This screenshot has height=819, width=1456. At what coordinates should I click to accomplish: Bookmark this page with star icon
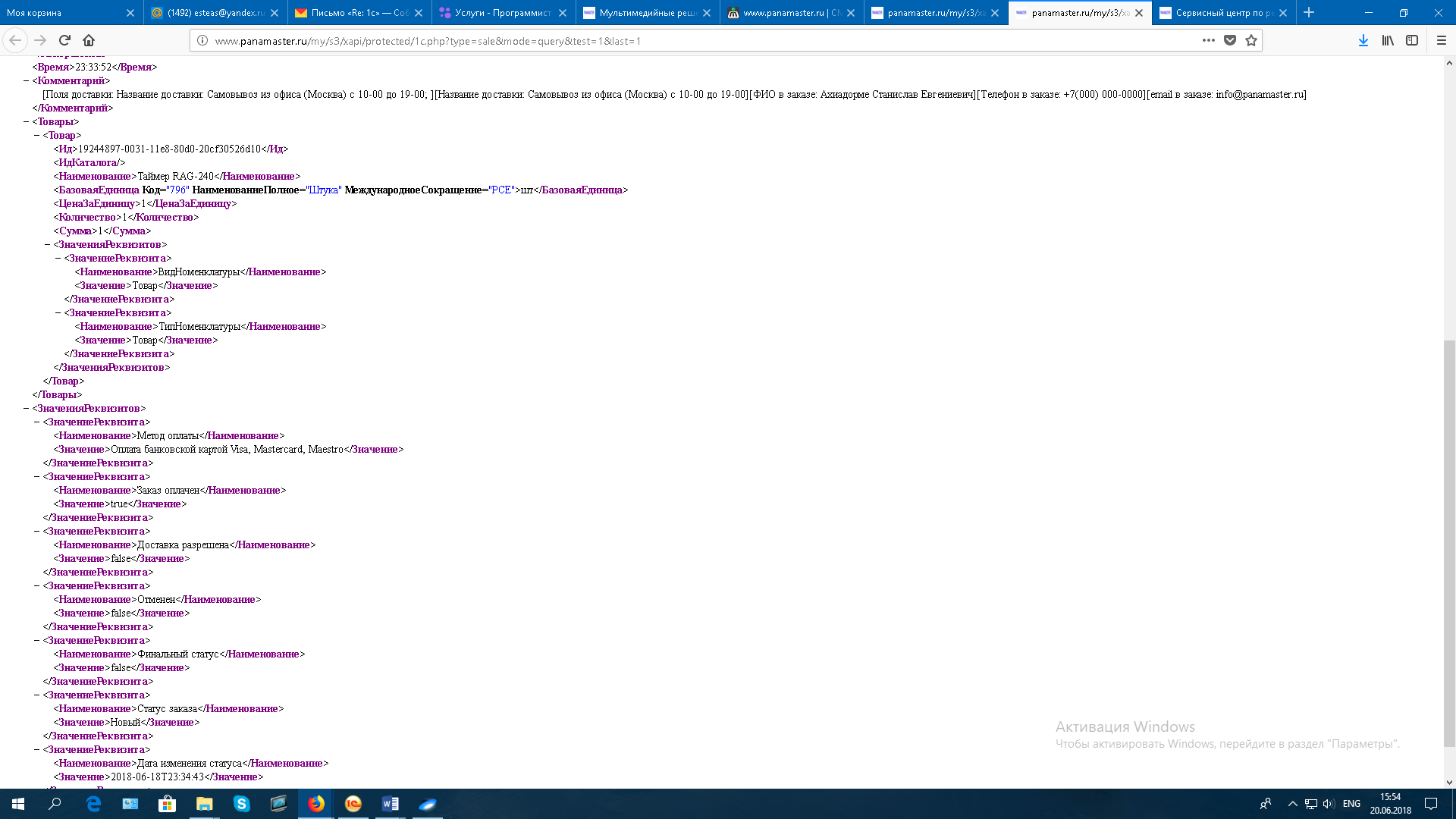click(1251, 40)
